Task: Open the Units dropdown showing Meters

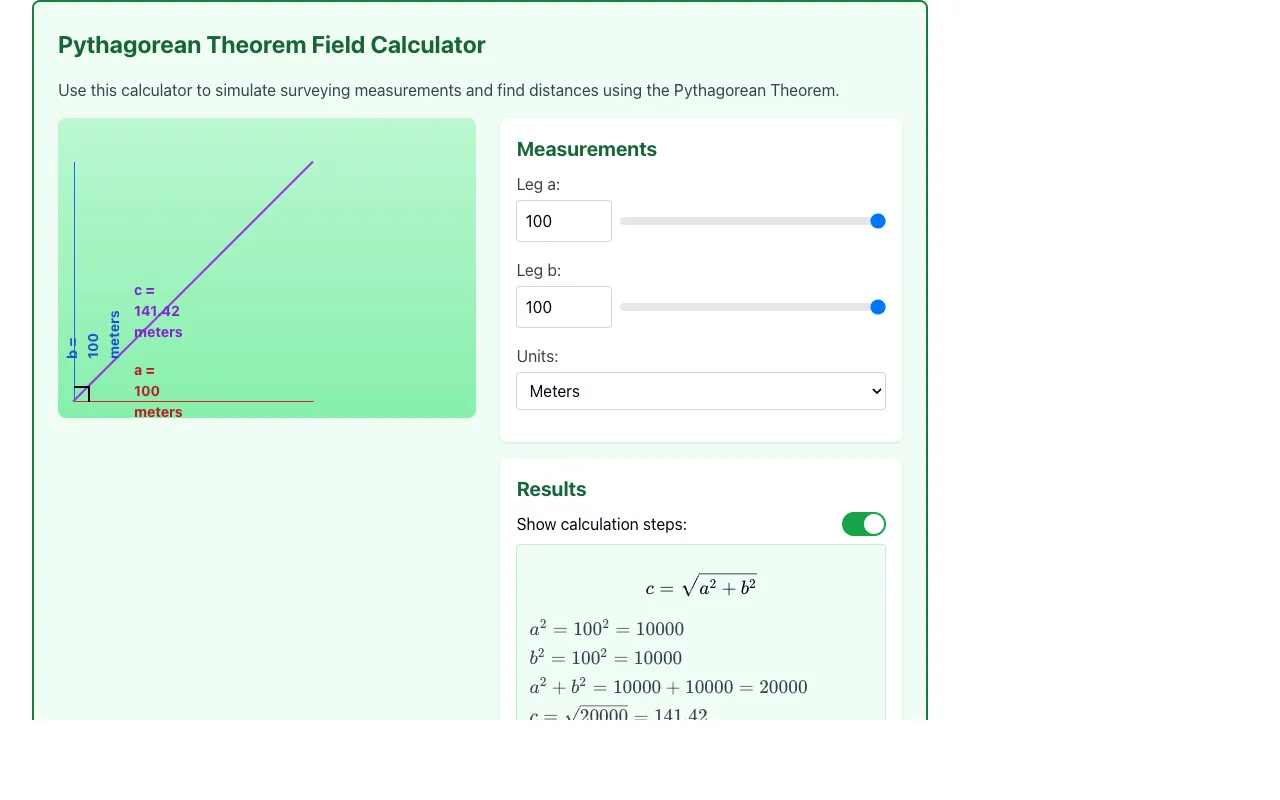Action: pos(701,391)
